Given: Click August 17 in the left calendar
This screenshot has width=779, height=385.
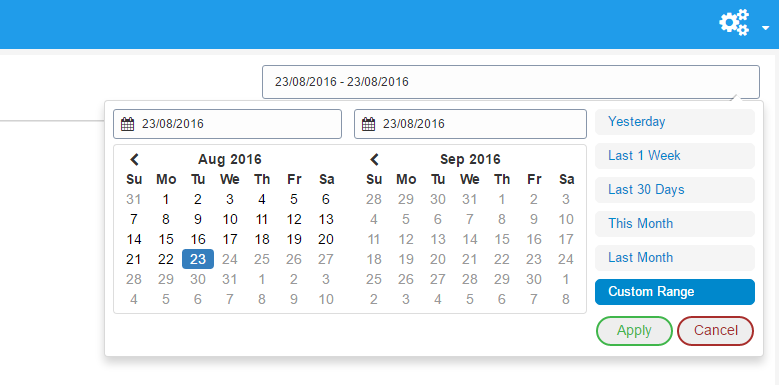Looking at the screenshot, I should pyautogui.click(x=230, y=239).
